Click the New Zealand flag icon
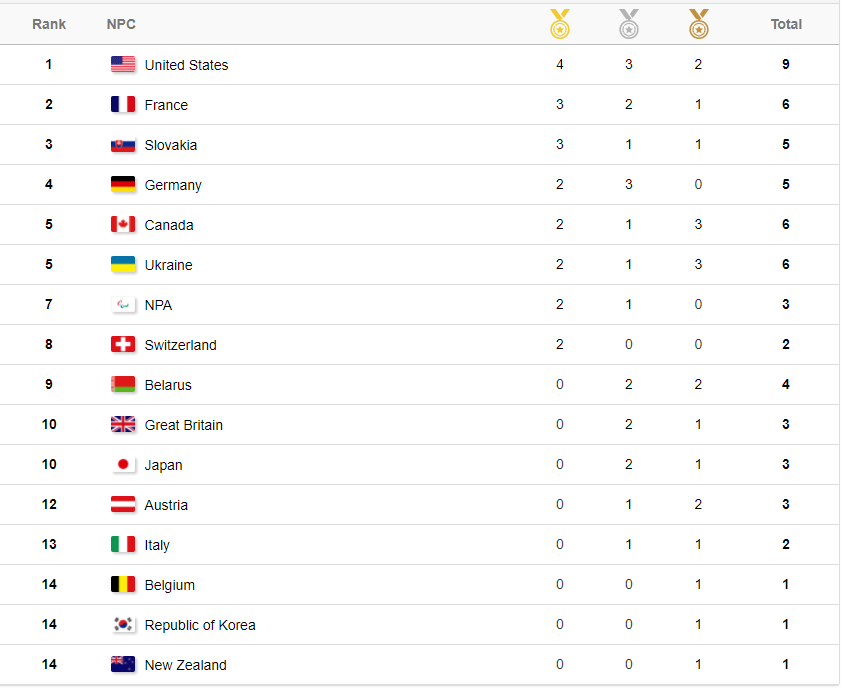This screenshot has width=844, height=694. pos(123,665)
